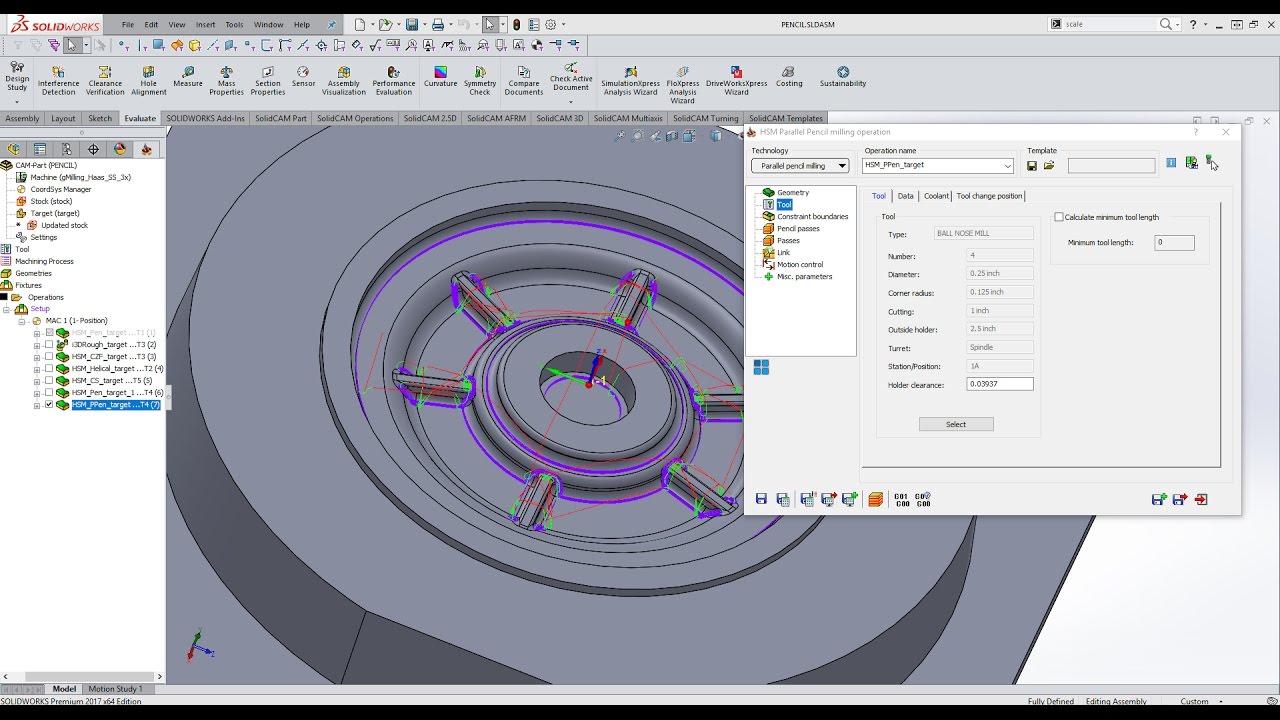Expand the HSM_PPen_target operation node
Image resolution: width=1280 pixels, height=720 pixels.
37,405
